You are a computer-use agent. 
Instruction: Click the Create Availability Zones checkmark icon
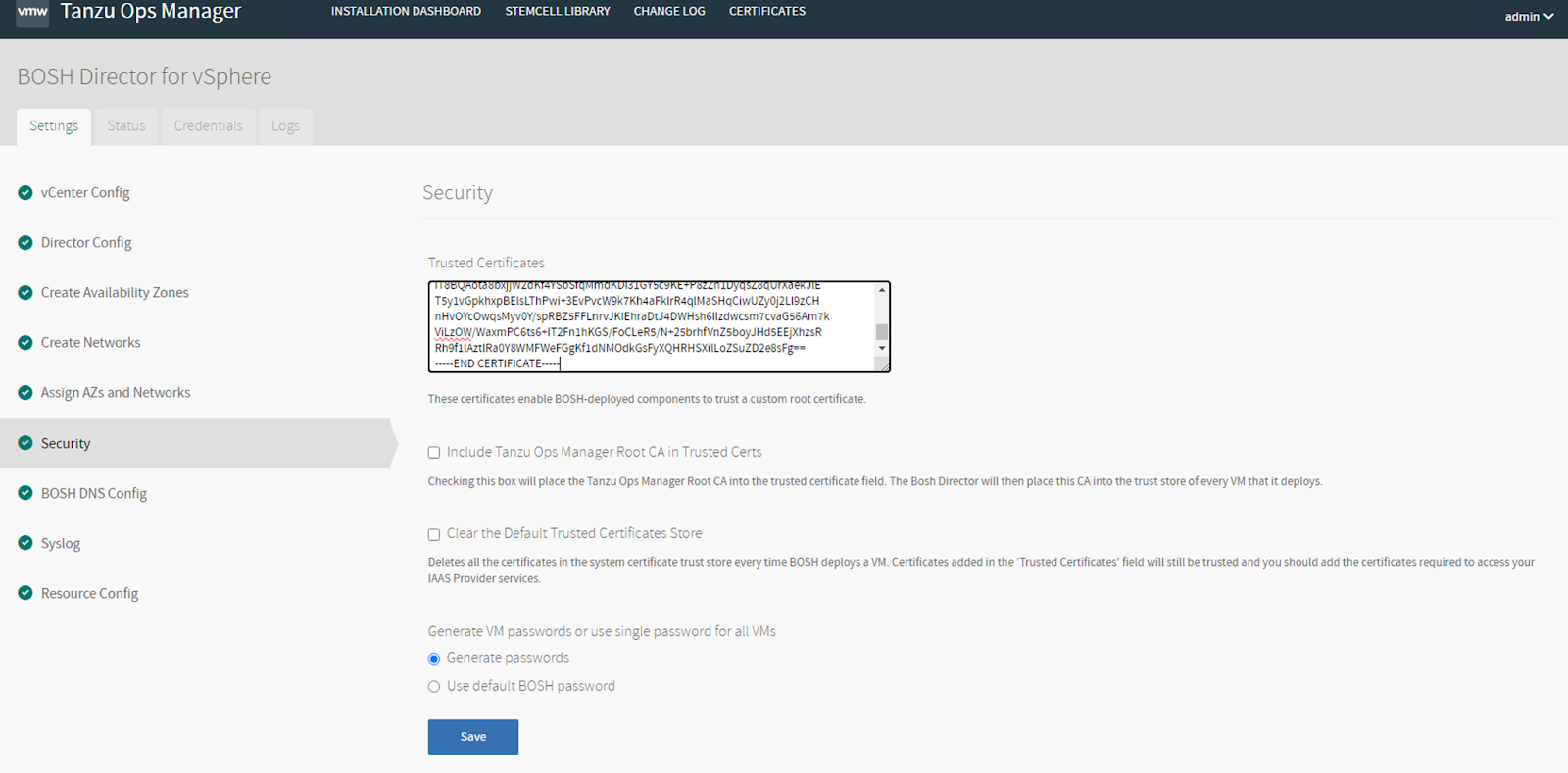[25, 293]
